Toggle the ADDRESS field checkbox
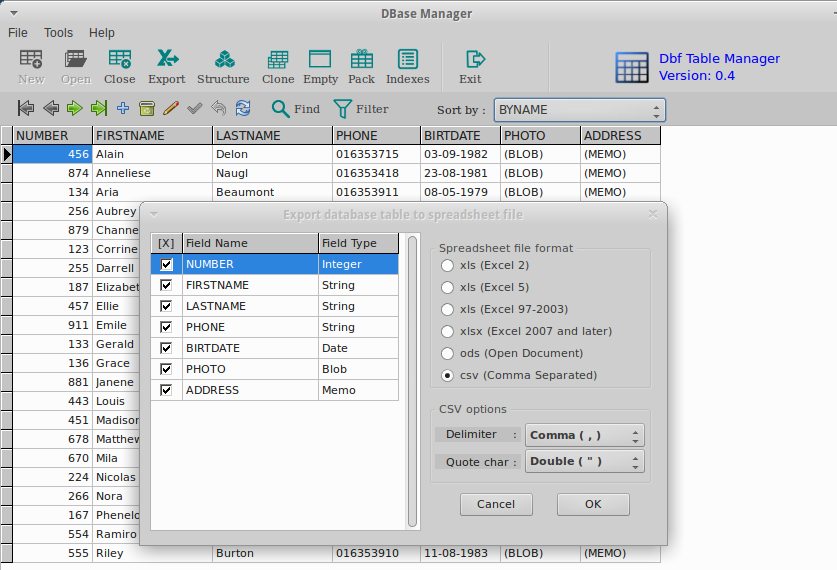The image size is (837, 570). [x=167, y=390]
